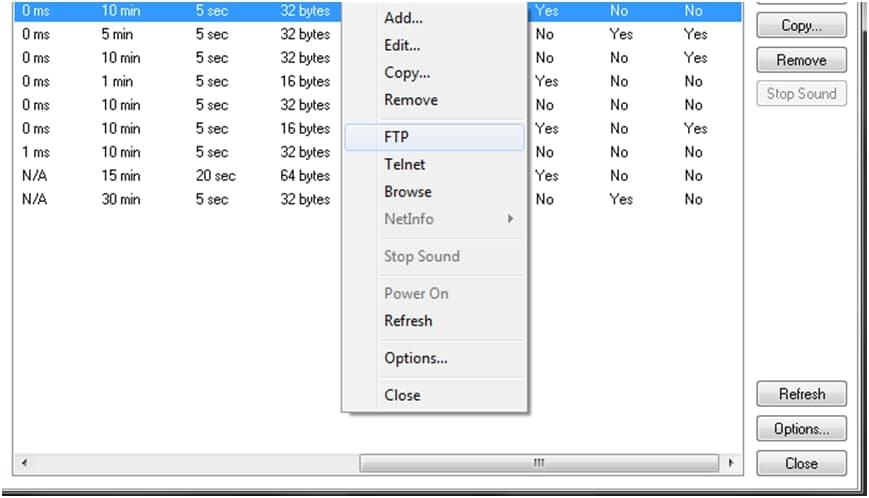Click the scrollbar left arrow
Screen dimensions: 869x498
click(23, 464)
